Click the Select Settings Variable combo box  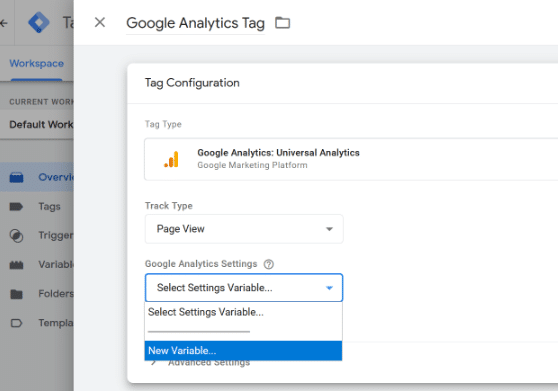point(244,287)
